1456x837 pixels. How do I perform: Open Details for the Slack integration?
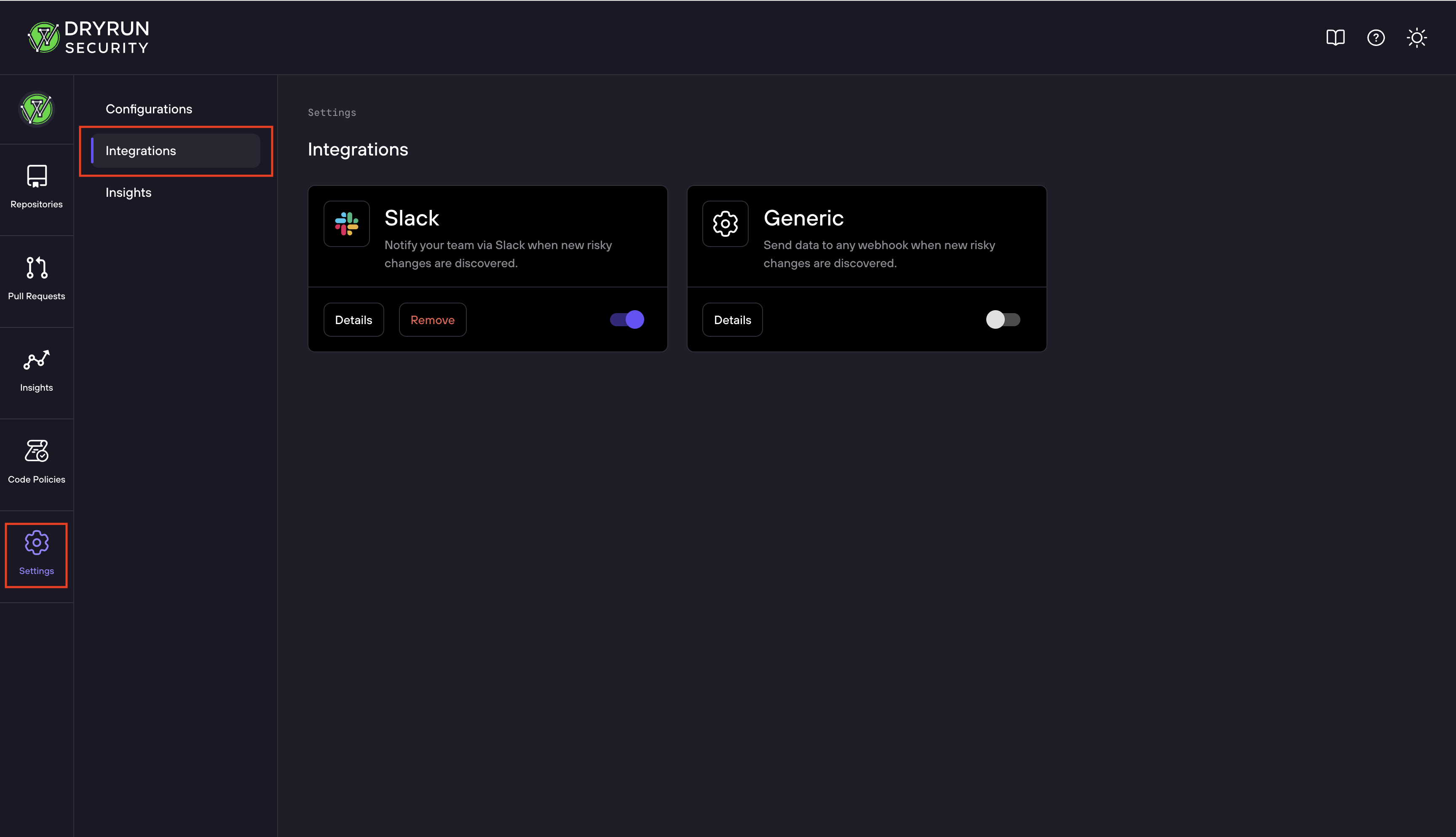(353, 319)
